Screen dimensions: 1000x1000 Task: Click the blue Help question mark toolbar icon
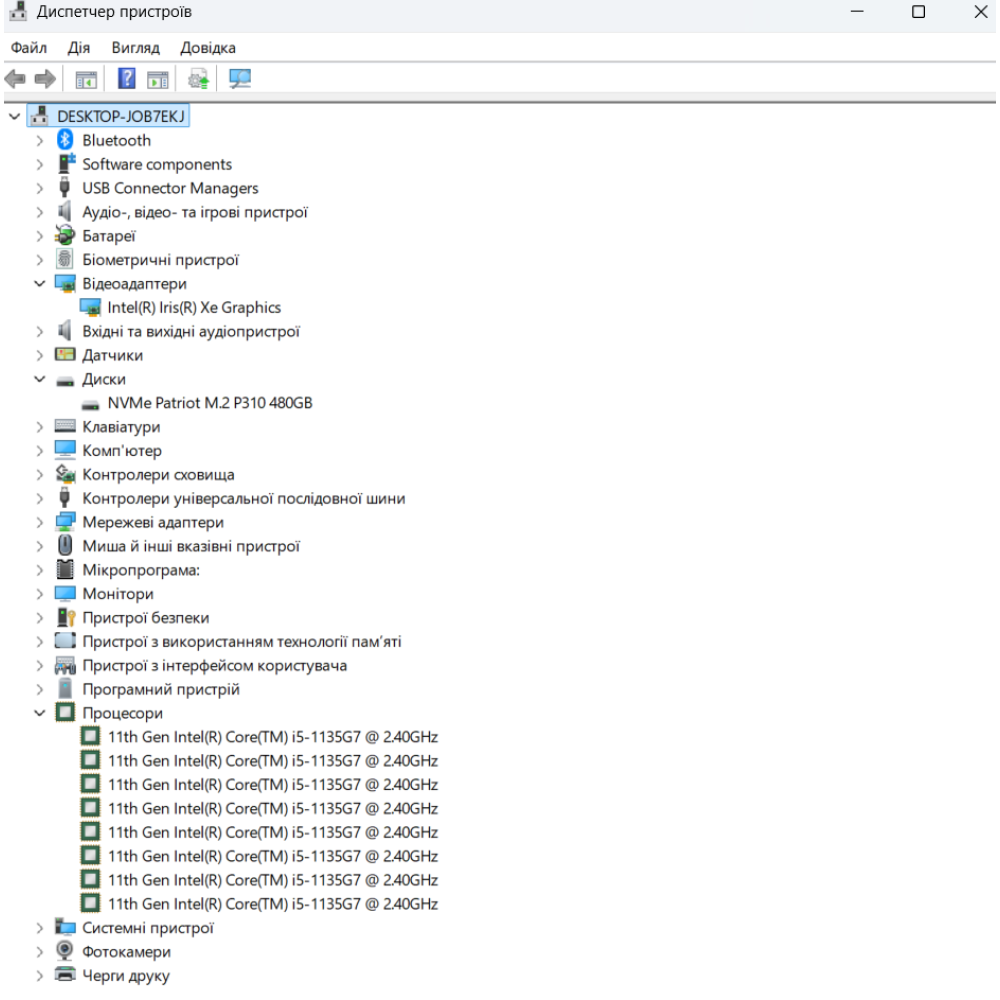(x=127, y=79)
